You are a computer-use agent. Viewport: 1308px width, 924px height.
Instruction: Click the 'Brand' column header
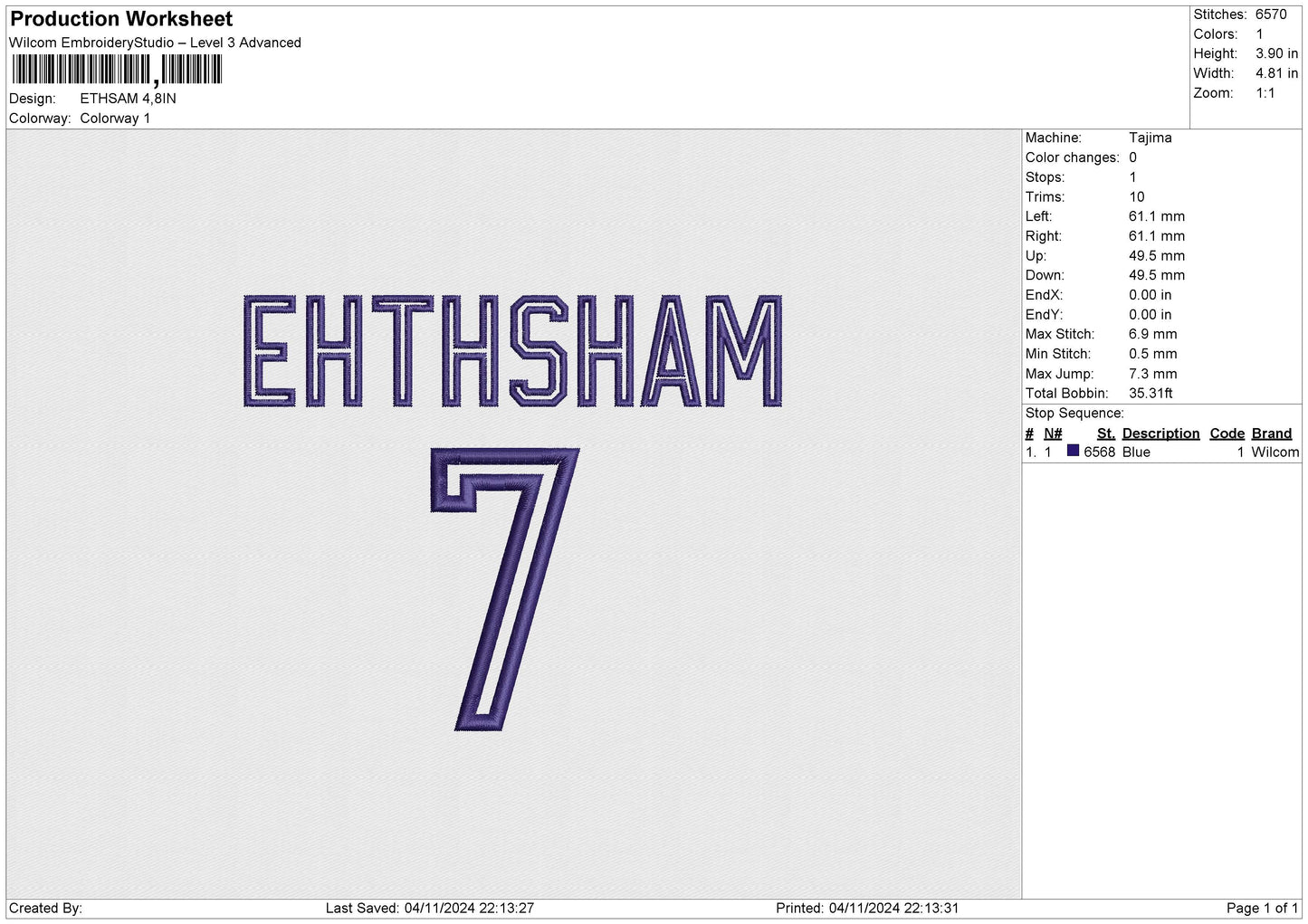[1272, 433]
